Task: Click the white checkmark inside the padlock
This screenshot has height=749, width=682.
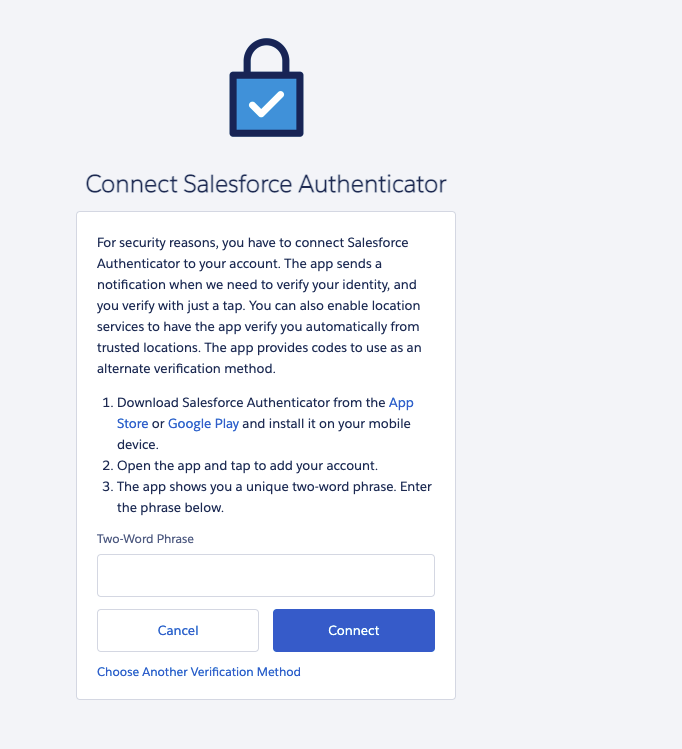Action: [266, 102]
